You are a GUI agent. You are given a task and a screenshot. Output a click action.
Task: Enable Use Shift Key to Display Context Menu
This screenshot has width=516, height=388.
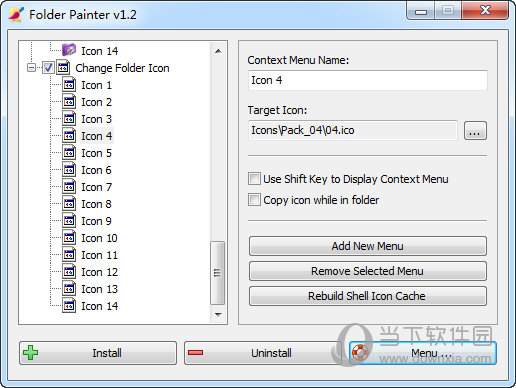tap(254, 179)
